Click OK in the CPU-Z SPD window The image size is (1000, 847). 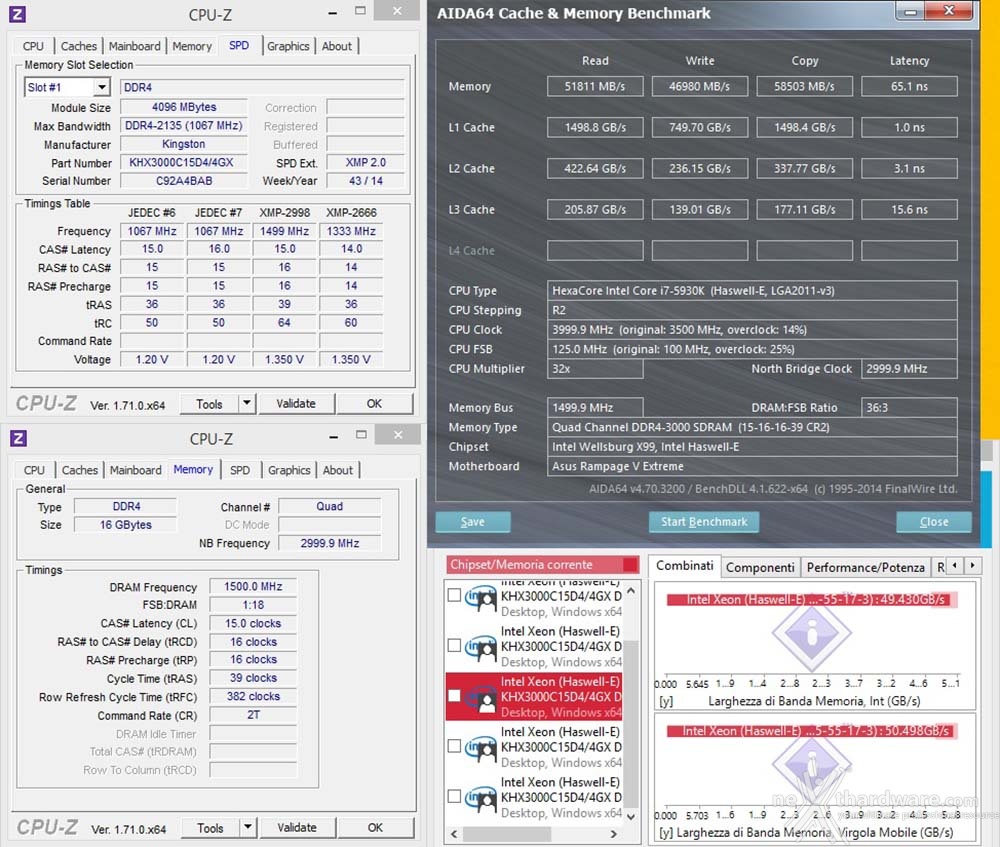(374, 404)
